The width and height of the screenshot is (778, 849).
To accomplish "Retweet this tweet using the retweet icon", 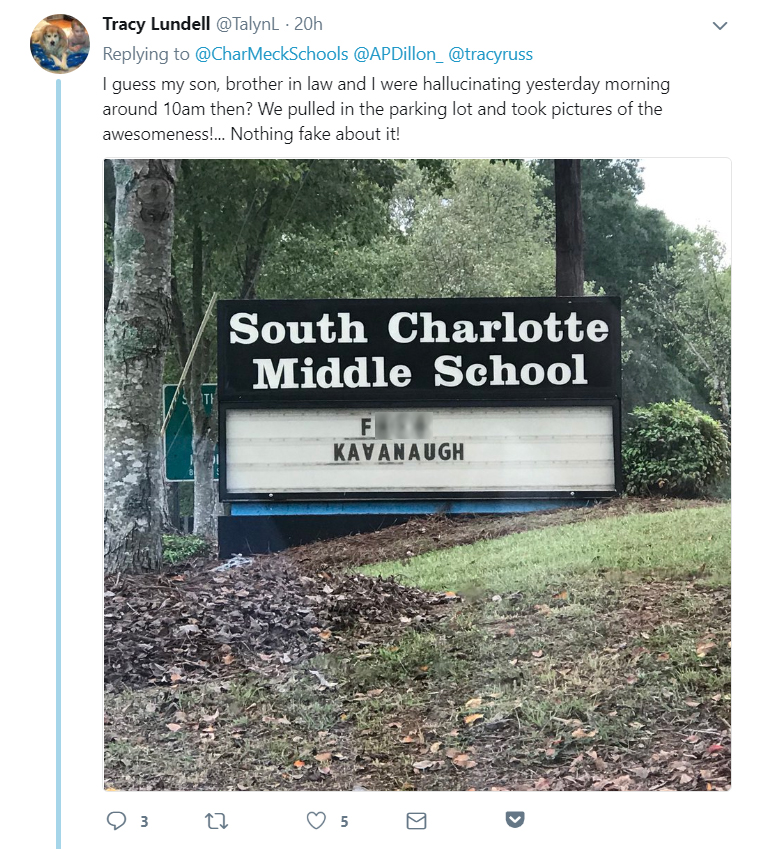I will click(217, 821).
